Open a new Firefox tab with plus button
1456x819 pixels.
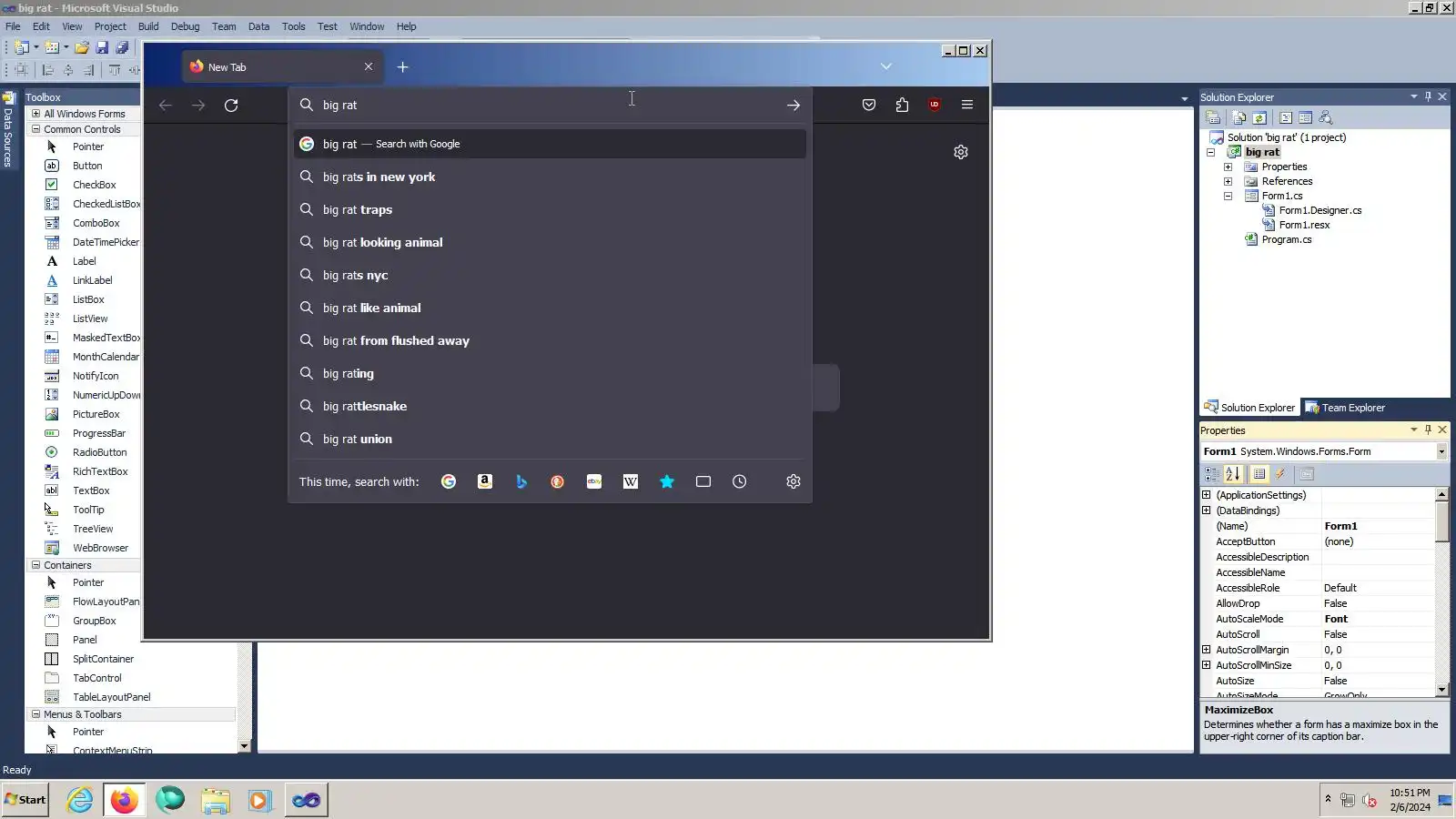pyautogui.click(x=402, y=67)
